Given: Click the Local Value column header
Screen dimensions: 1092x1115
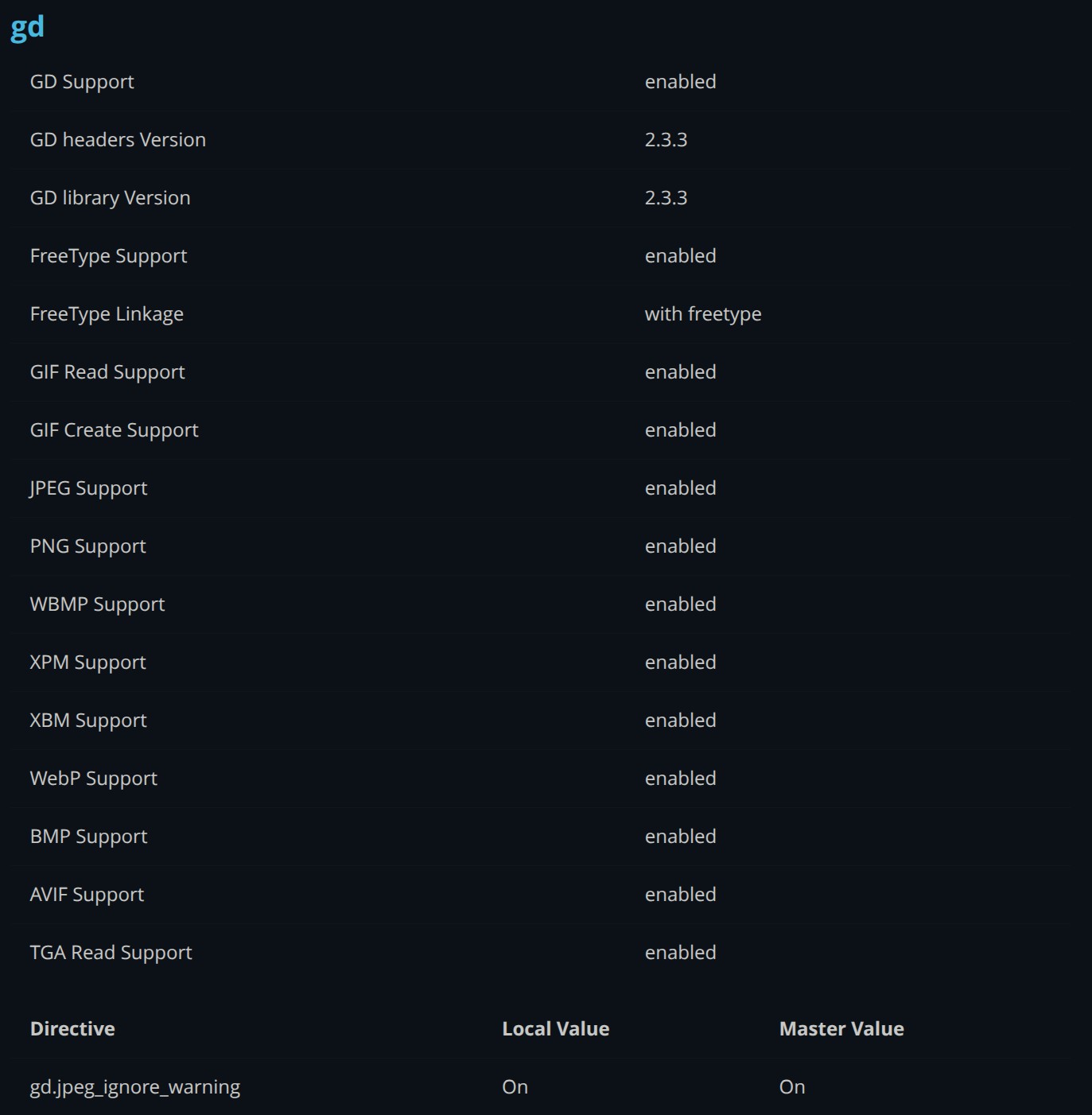Looking at the screenshot, I should pyautogui.click(x=555, y=1029).
